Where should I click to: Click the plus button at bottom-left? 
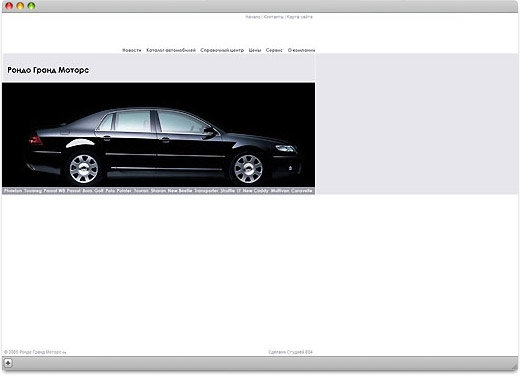click(x=8, y=363)
